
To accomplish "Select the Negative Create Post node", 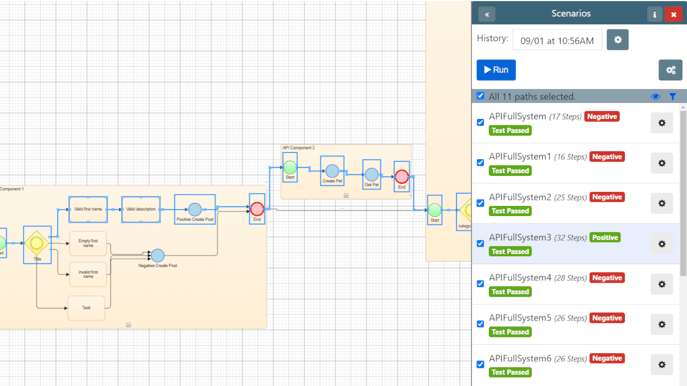I will (158, 255).
